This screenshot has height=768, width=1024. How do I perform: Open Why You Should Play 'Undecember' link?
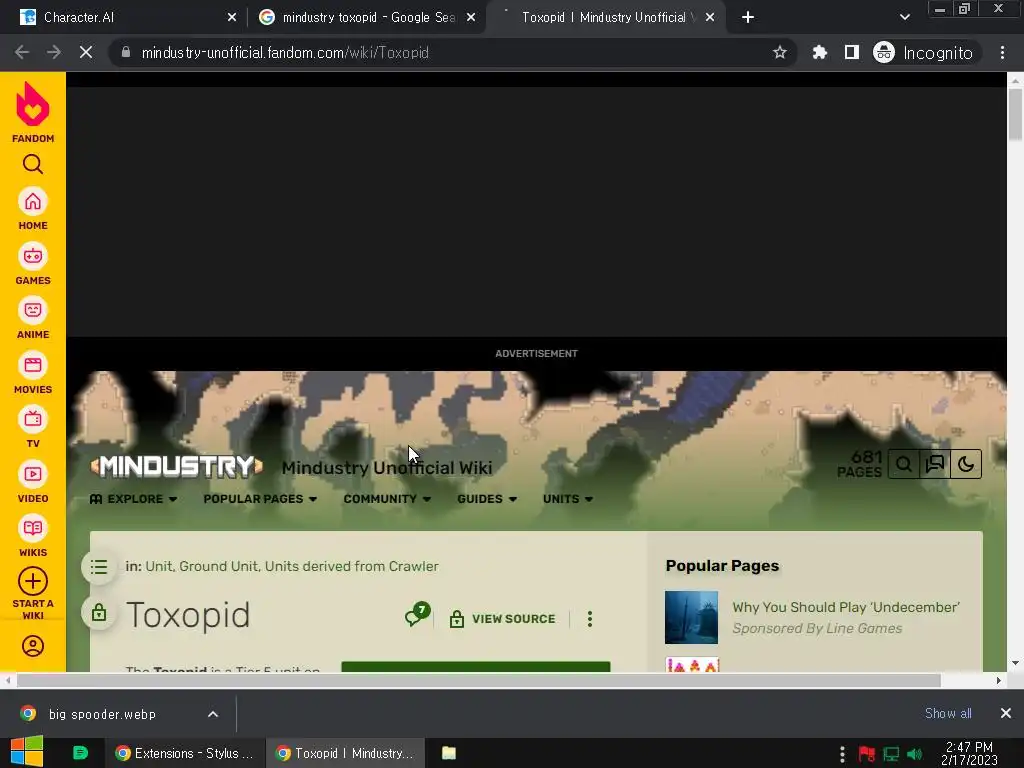click(x=846, y=607)
